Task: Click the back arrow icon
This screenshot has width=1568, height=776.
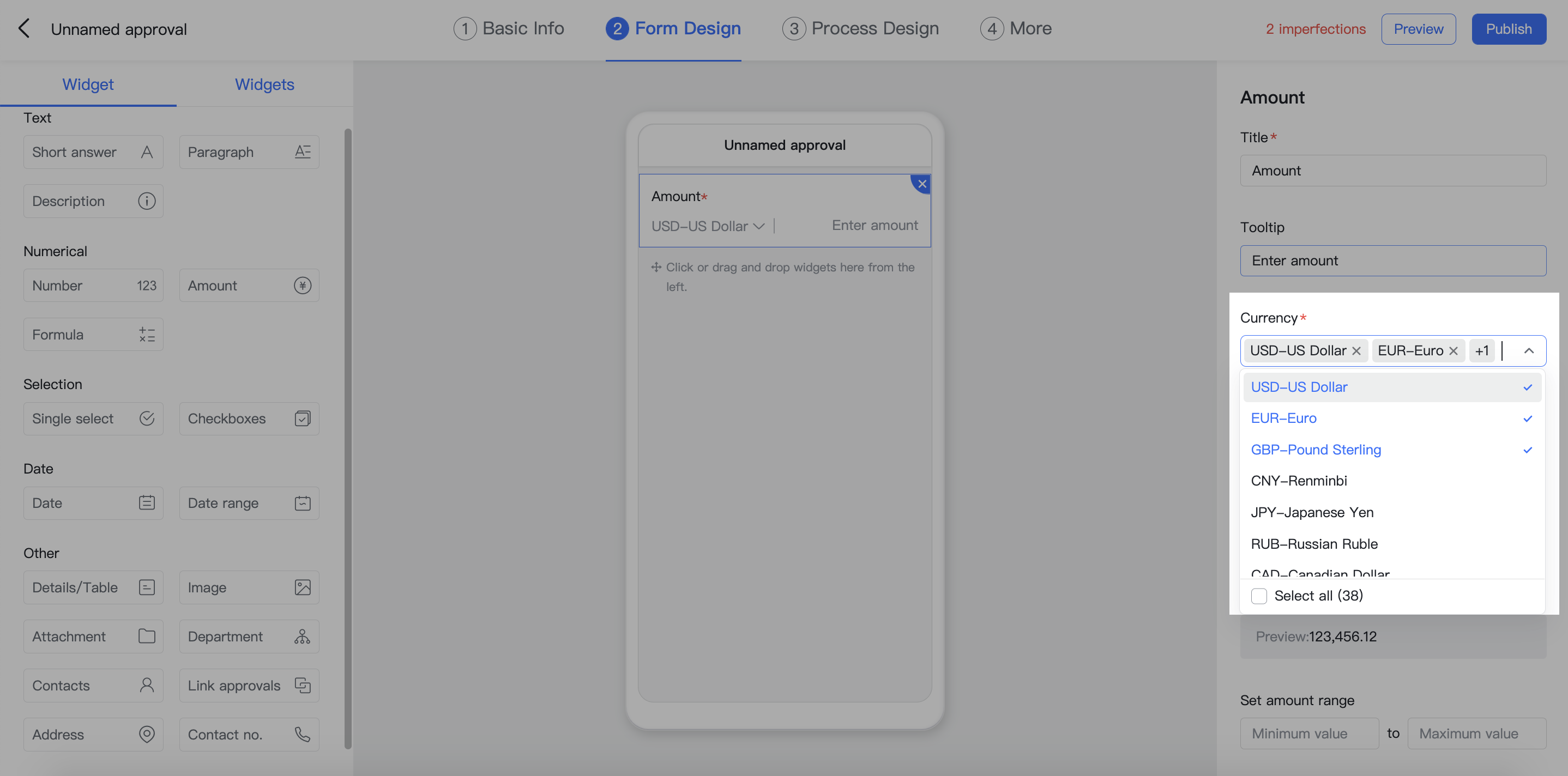Action: click(x=24, y=28)
